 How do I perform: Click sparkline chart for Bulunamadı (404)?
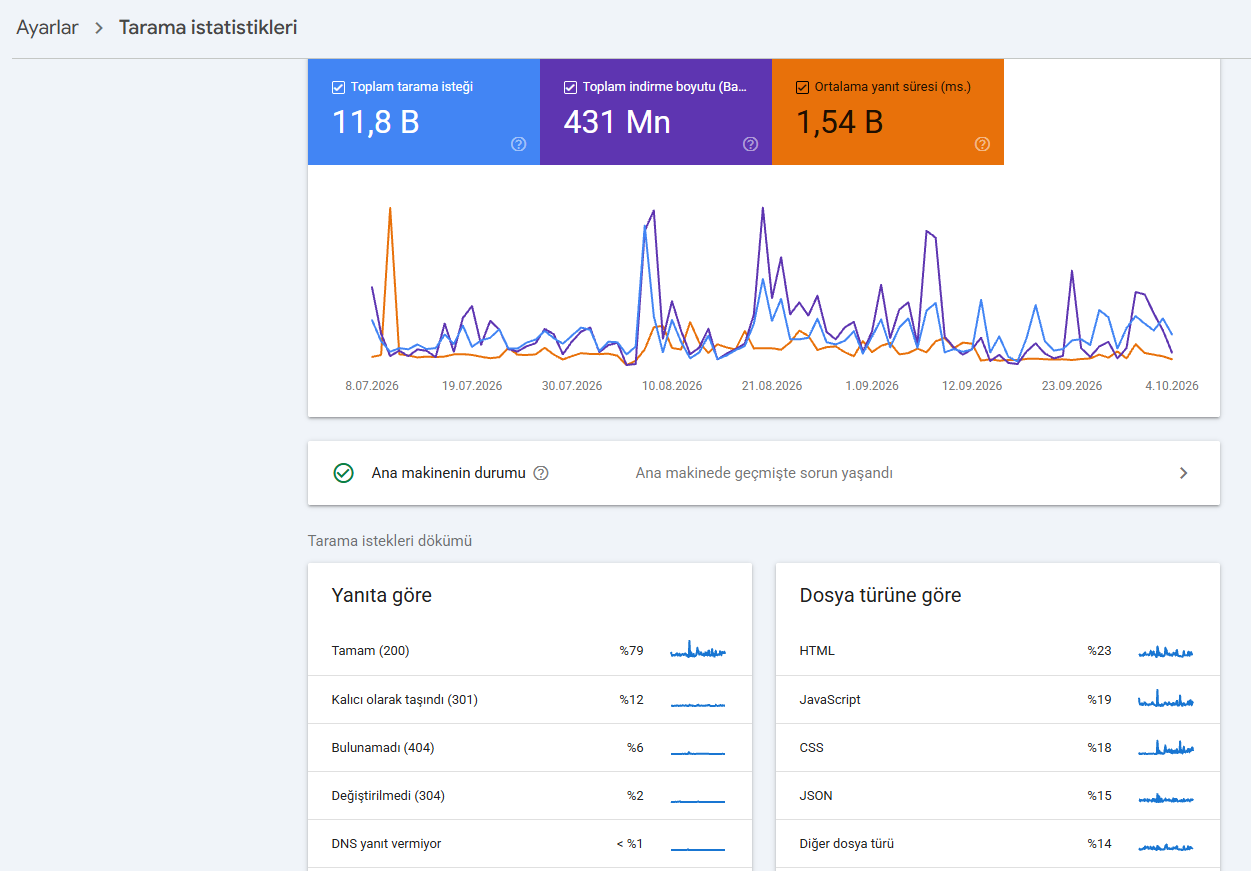(698, 752)
